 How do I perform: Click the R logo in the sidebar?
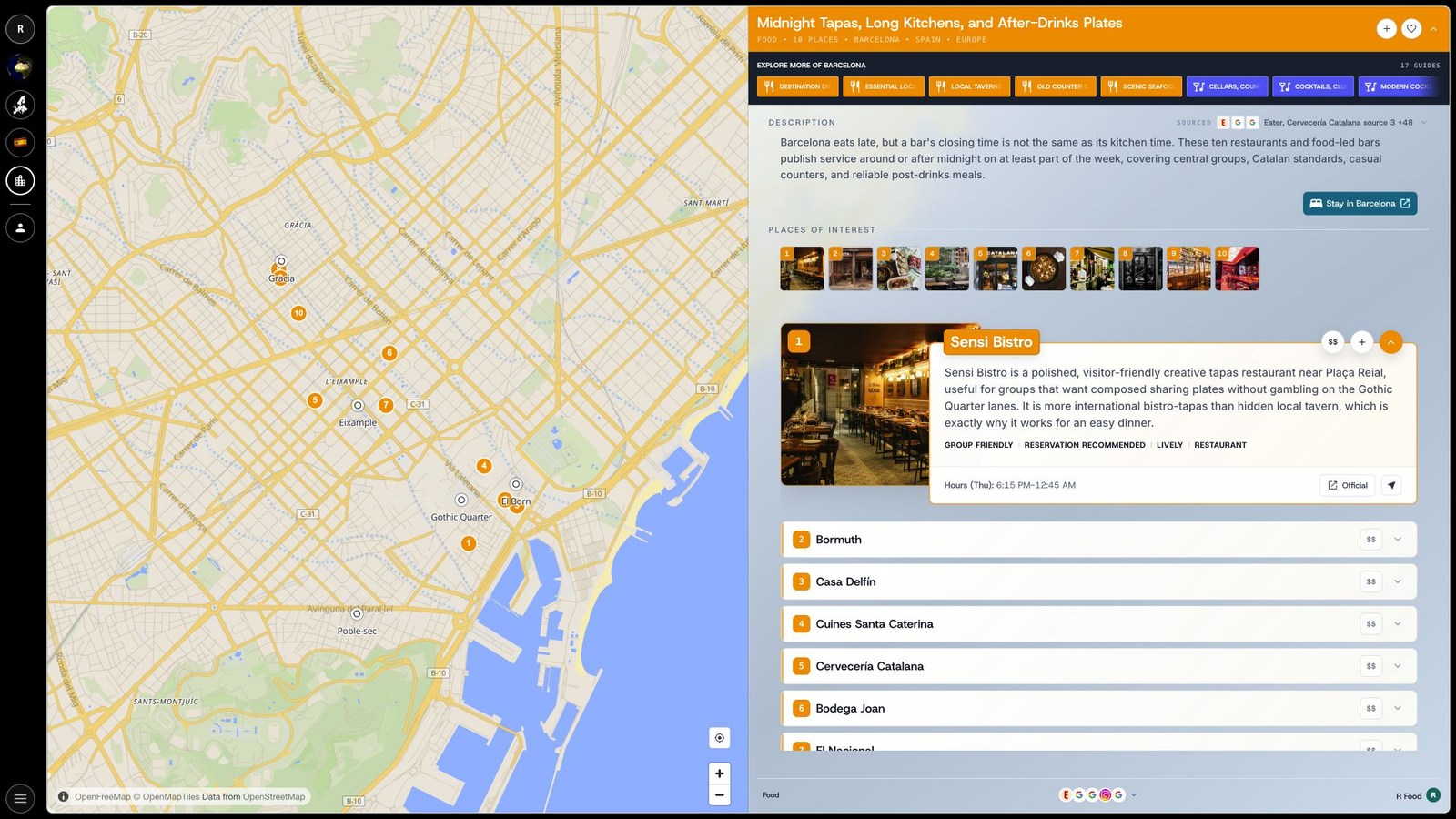[20, 29]
